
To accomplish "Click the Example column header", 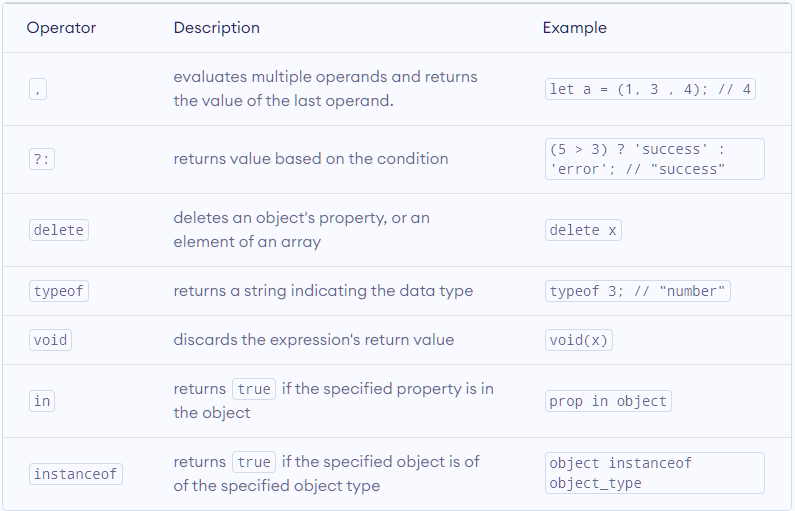I will (574, 27).
